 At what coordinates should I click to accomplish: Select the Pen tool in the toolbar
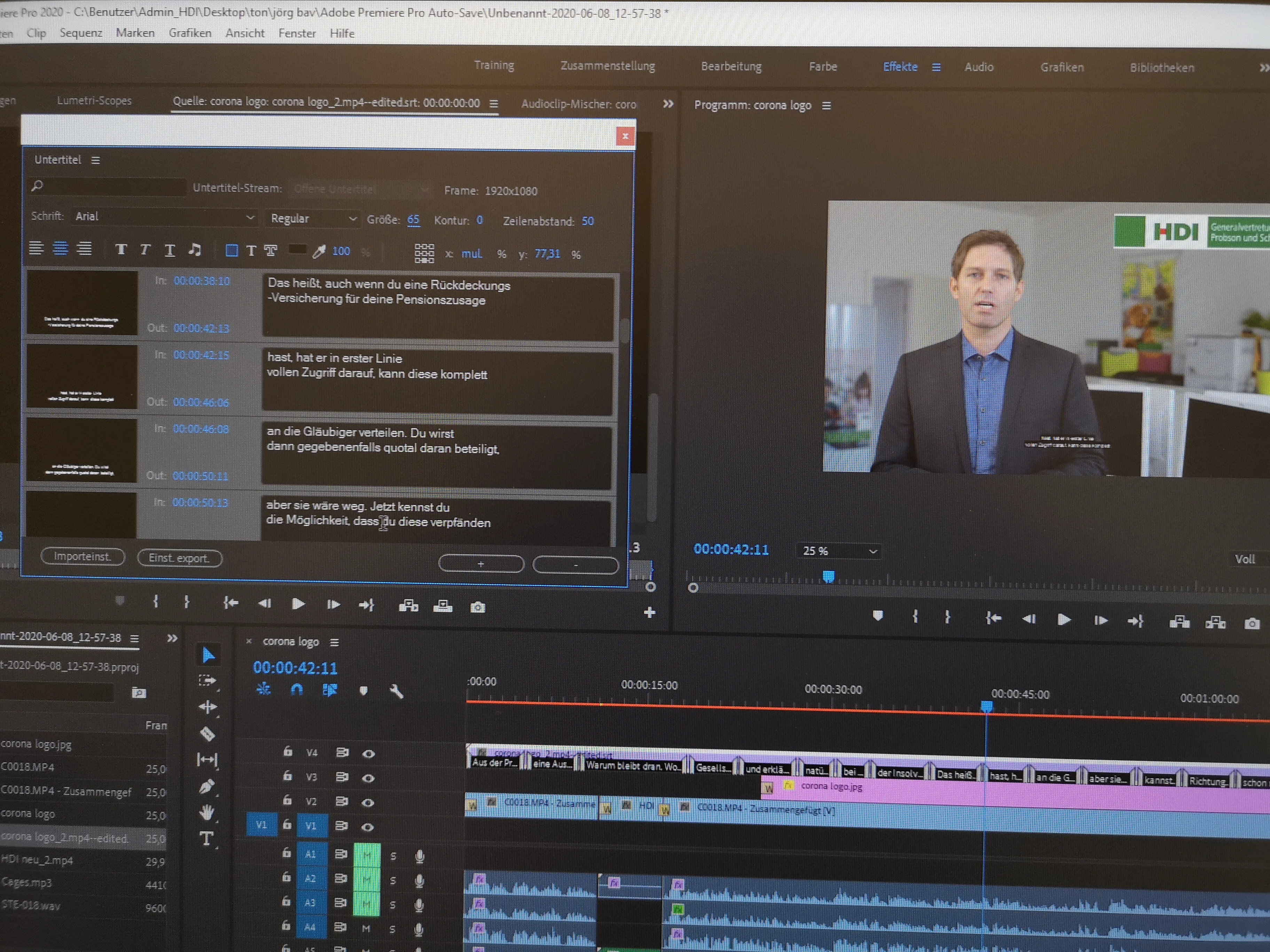(x=207, y=786)
